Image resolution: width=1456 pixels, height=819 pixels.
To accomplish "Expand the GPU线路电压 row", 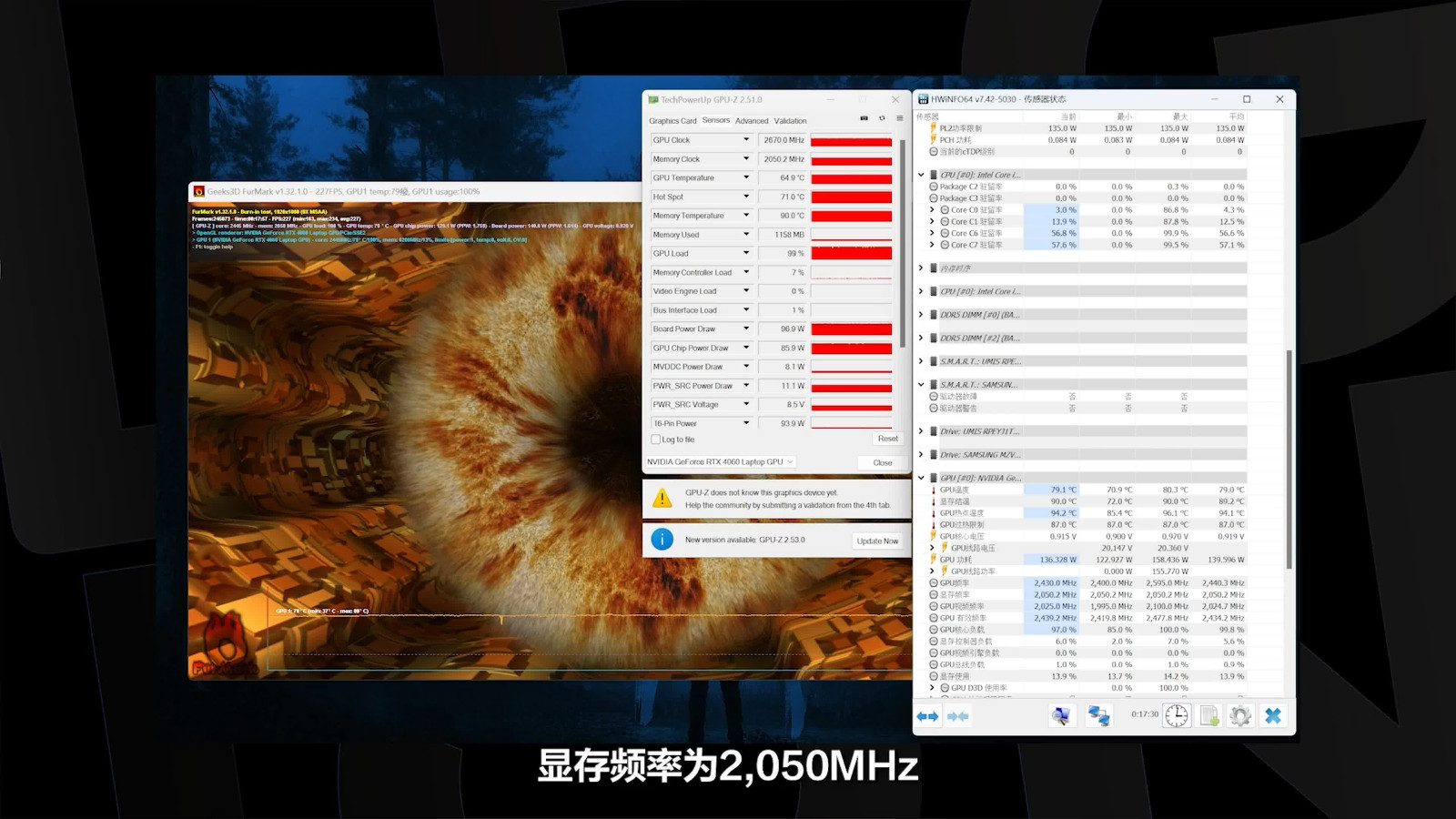I will coord(932,548).
